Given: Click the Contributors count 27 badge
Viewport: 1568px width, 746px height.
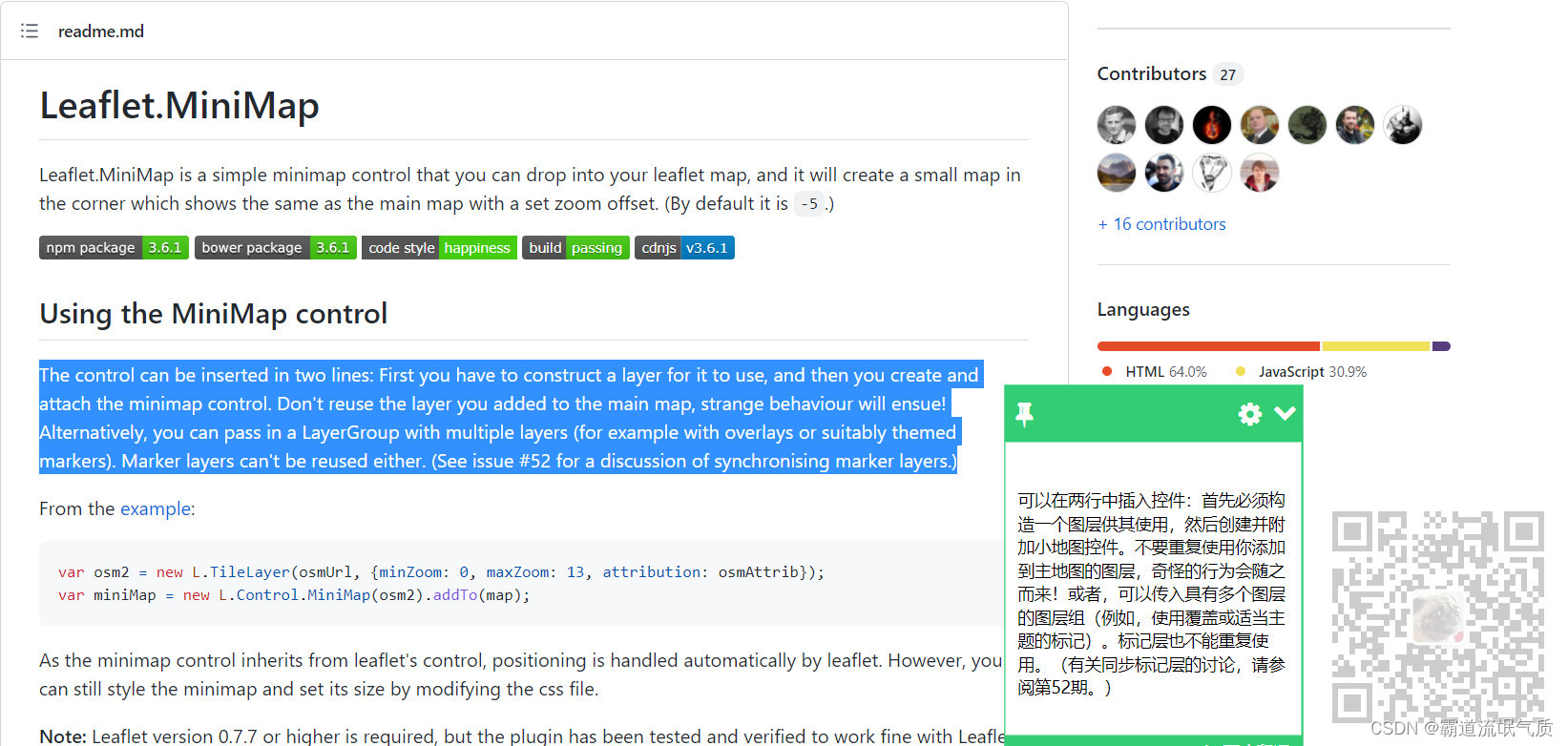Looking at the screenshot, I should coord(1228,74).
